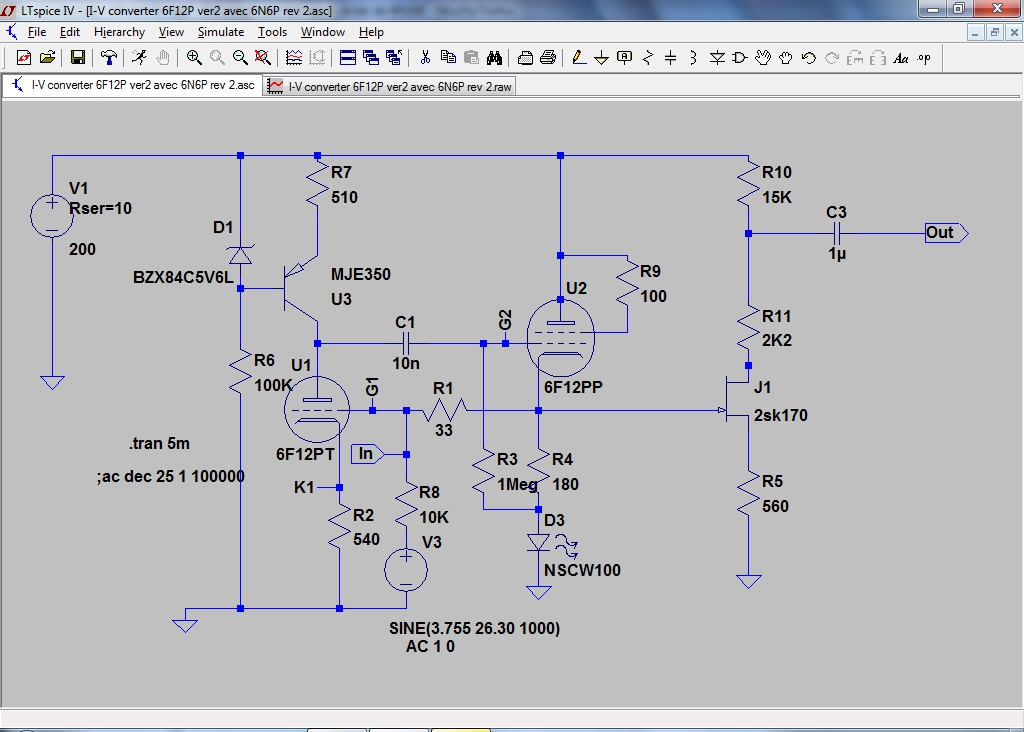Click the Rotate icon
Image resolution: width=1024 pixels, height=732 pixels.
point(855,58)
